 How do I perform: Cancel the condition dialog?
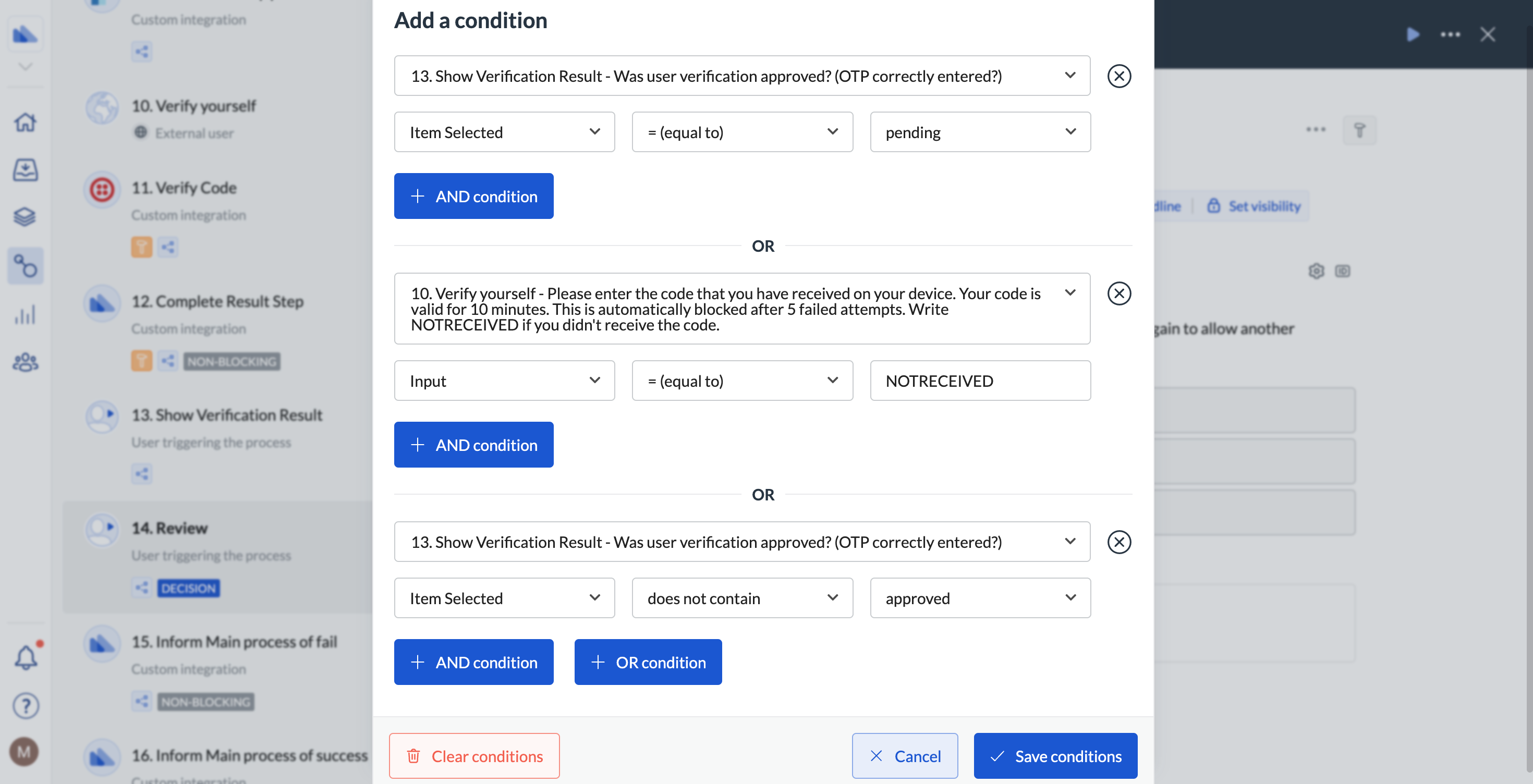[904, 756]
